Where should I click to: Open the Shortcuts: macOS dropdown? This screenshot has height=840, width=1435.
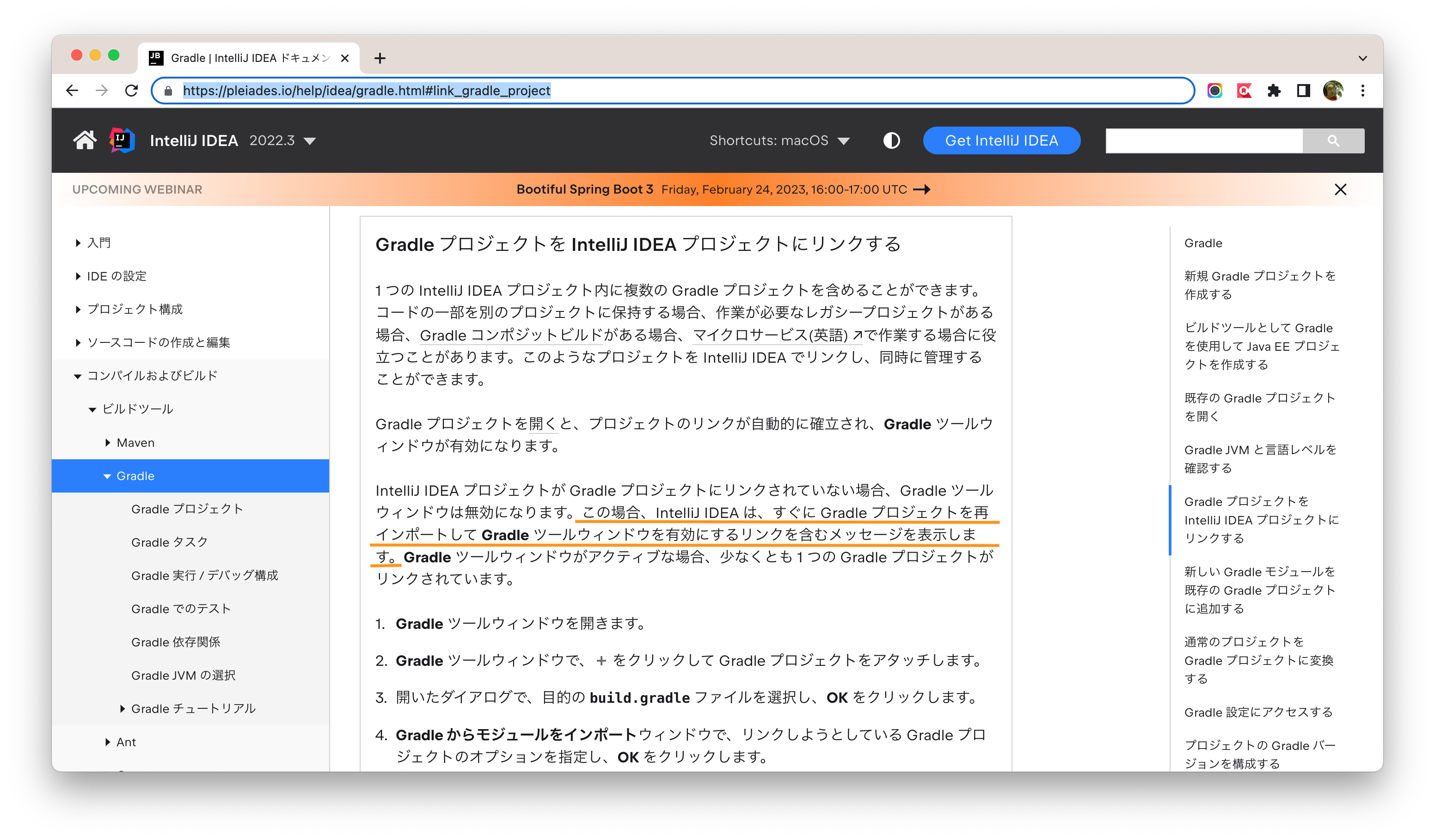point(779,140)
